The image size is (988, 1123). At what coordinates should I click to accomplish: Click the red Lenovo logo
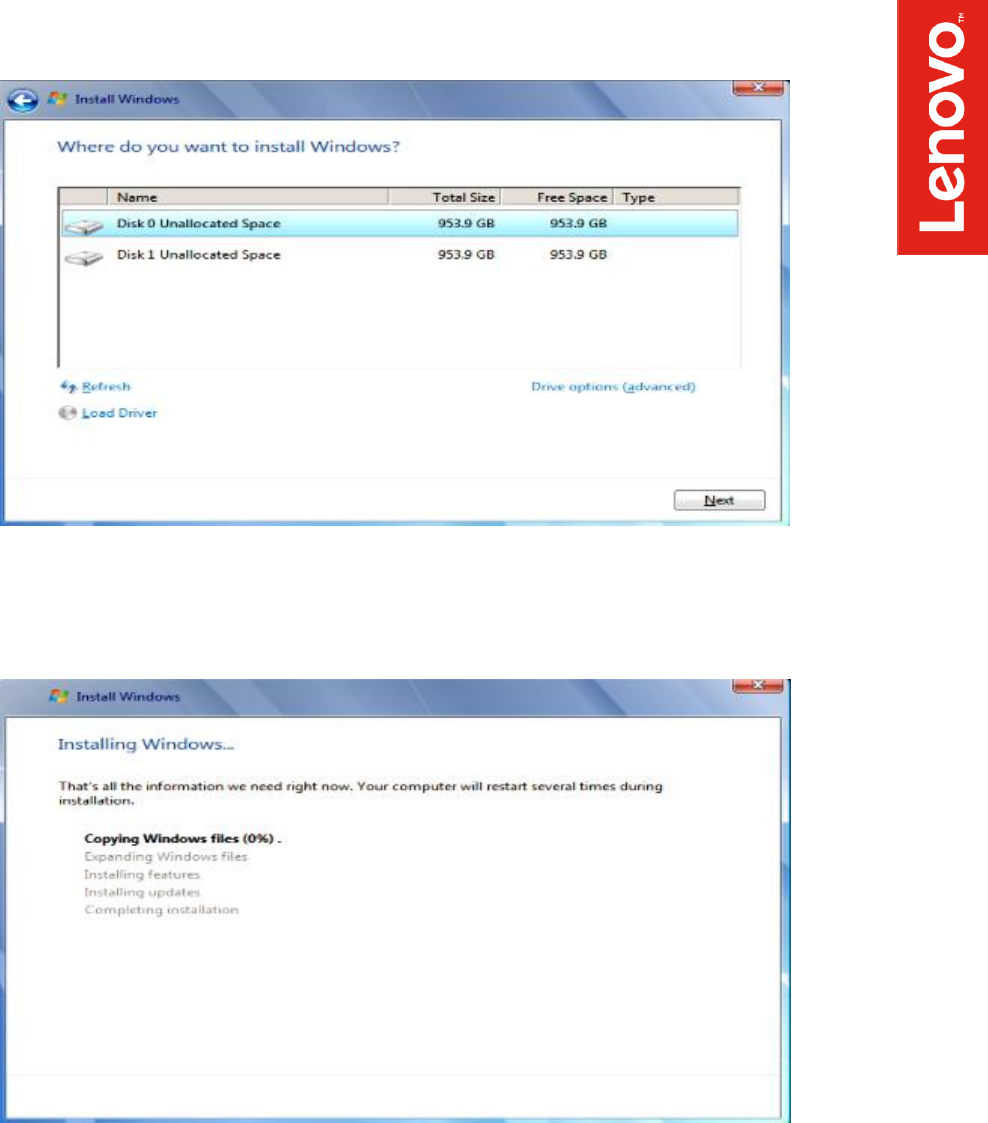942,127
